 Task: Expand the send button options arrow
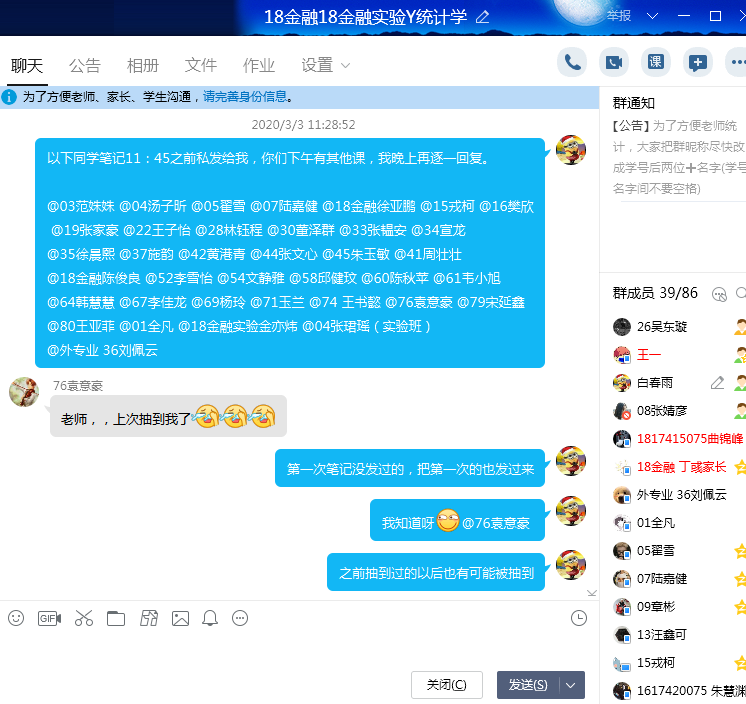click(571, 685)
